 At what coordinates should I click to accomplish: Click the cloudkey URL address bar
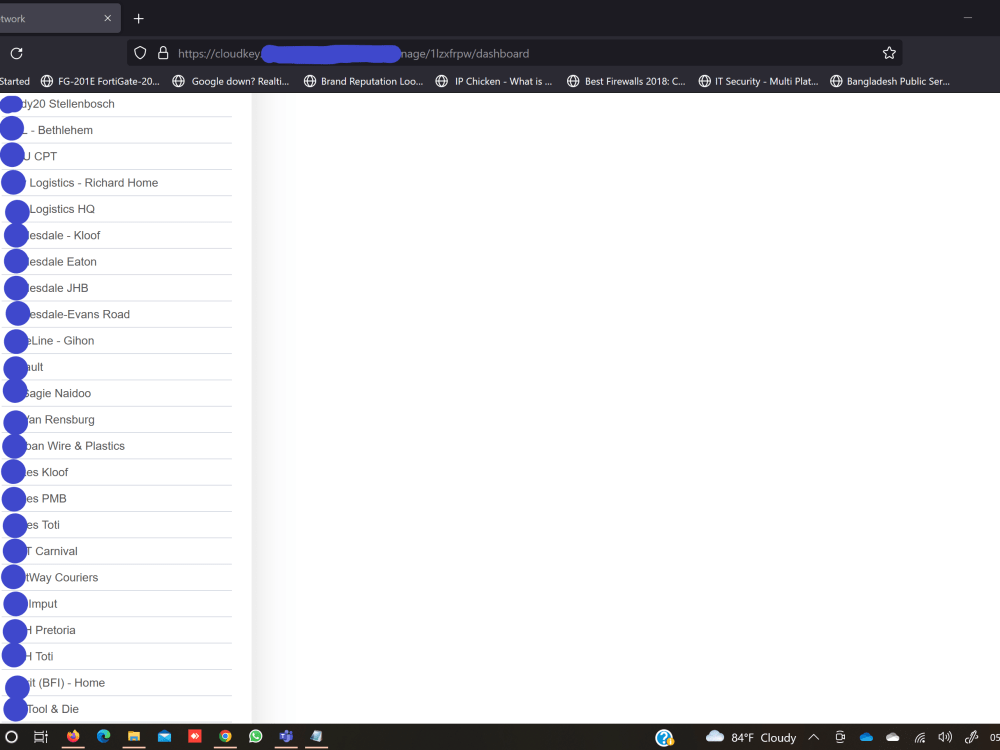pos(514,54)
